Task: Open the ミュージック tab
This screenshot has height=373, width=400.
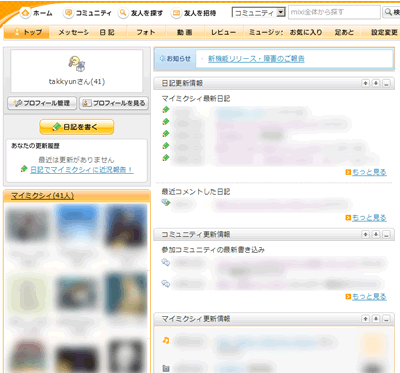Action: (266, 32)
